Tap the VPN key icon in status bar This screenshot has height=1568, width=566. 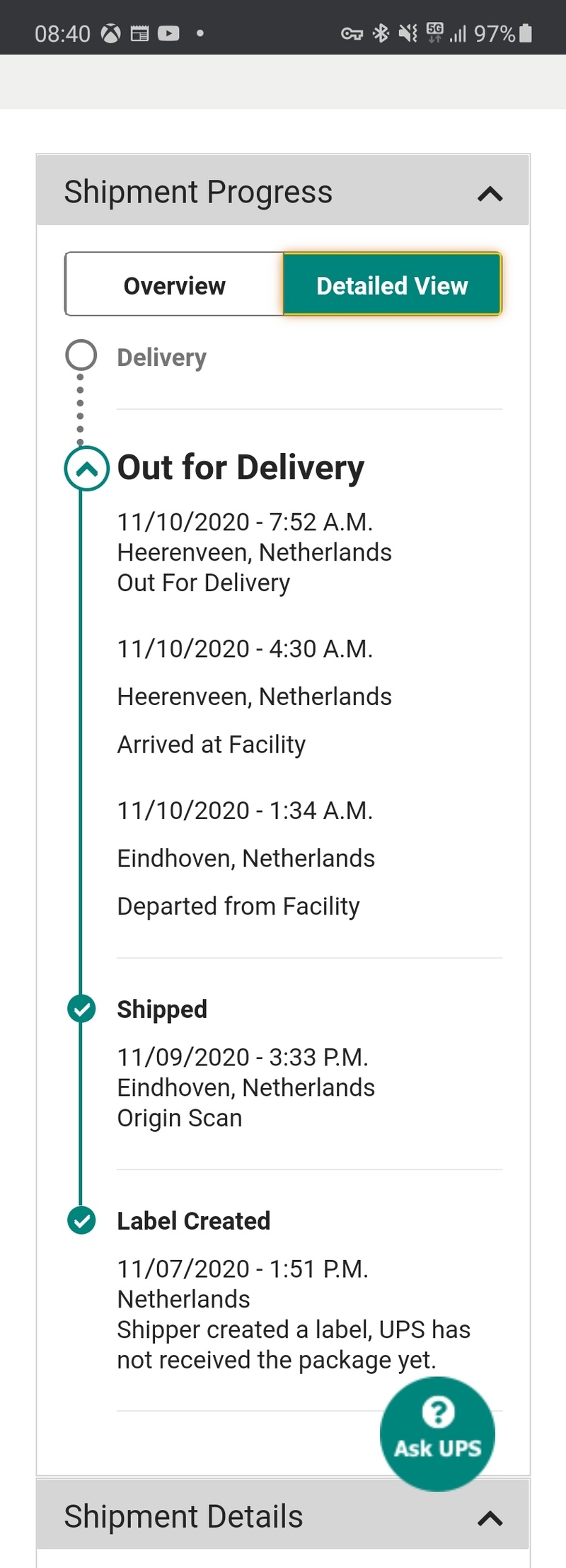click(x=352, y=33)
